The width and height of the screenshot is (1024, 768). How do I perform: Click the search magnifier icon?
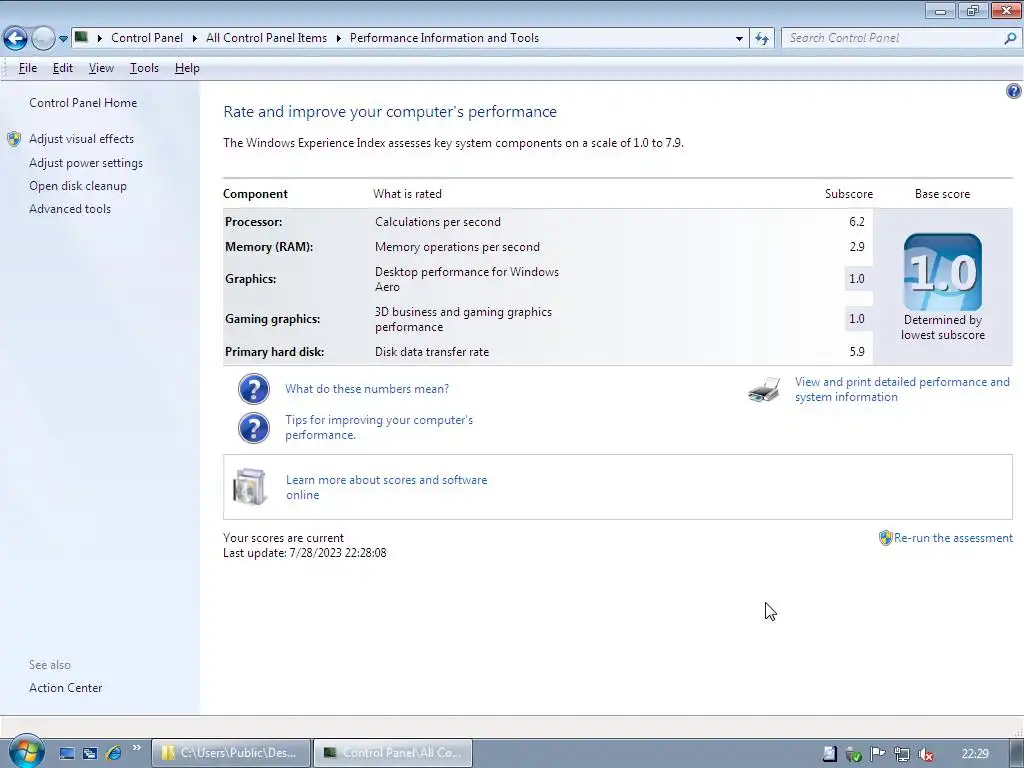[1010, 38]
